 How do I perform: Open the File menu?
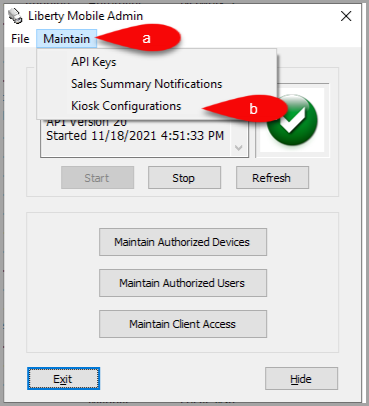tap(20, 39)
